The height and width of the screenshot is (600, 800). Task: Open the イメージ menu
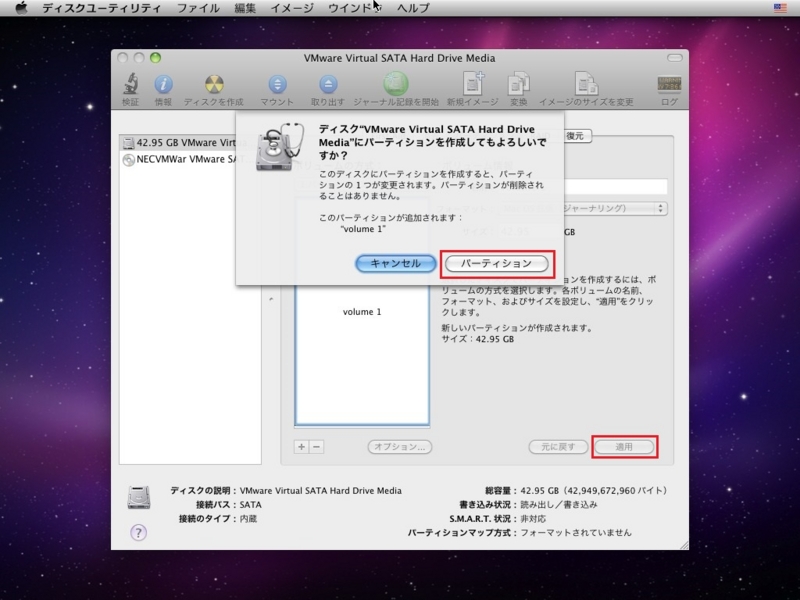(x=292, y=8)
